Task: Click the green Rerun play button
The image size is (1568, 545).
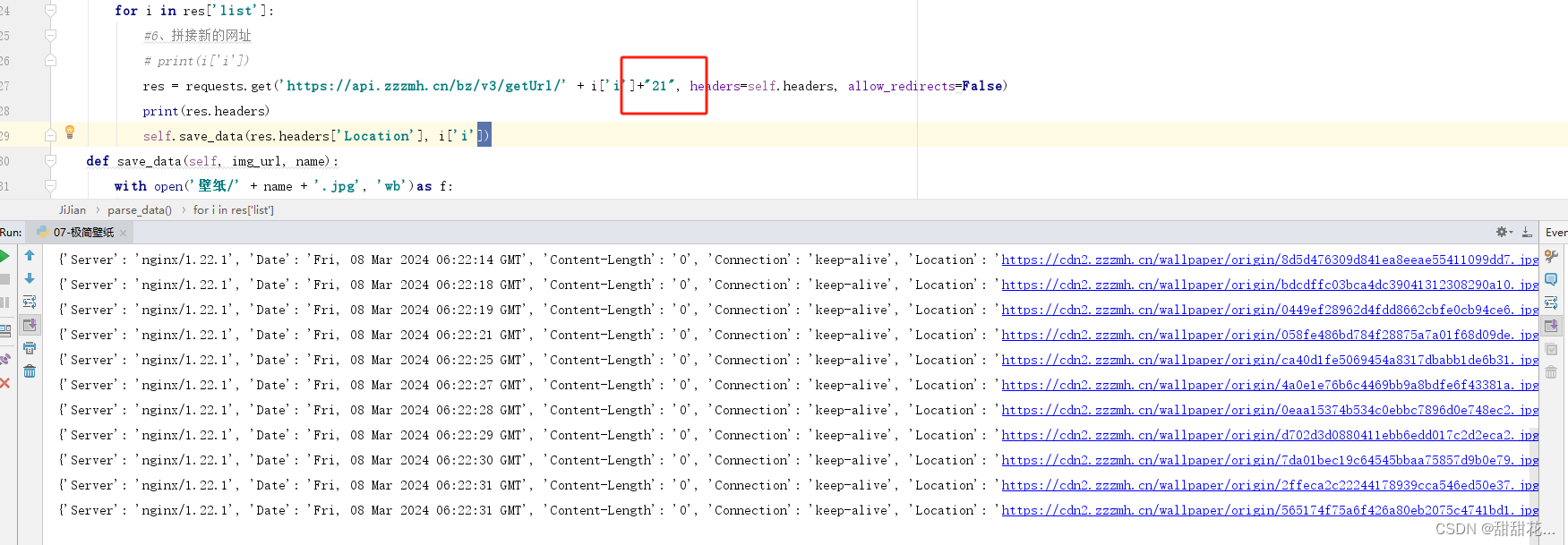Action: pyautogui.click(x=4, y=256)
